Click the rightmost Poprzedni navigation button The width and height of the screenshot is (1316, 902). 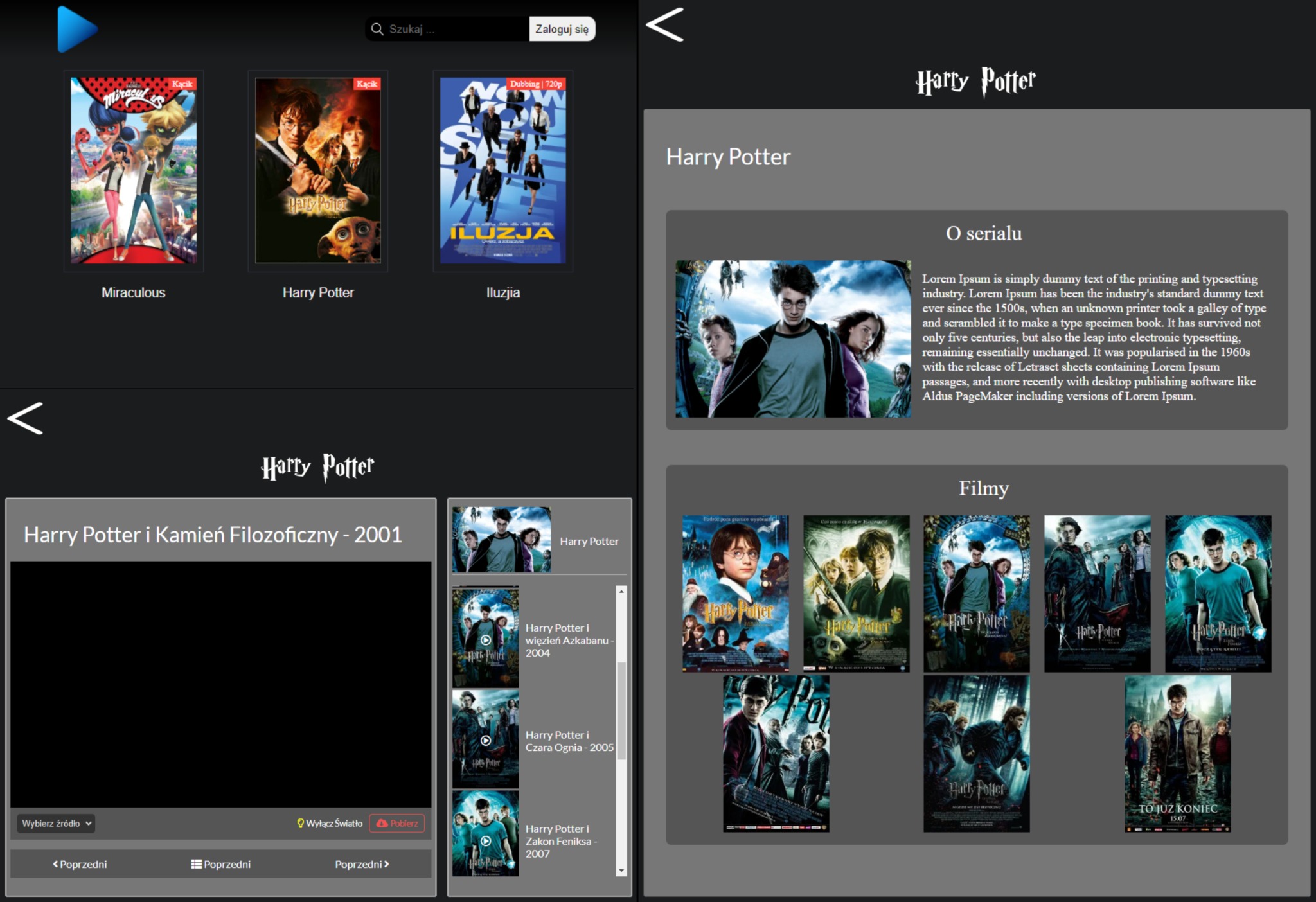coord(361,864)
